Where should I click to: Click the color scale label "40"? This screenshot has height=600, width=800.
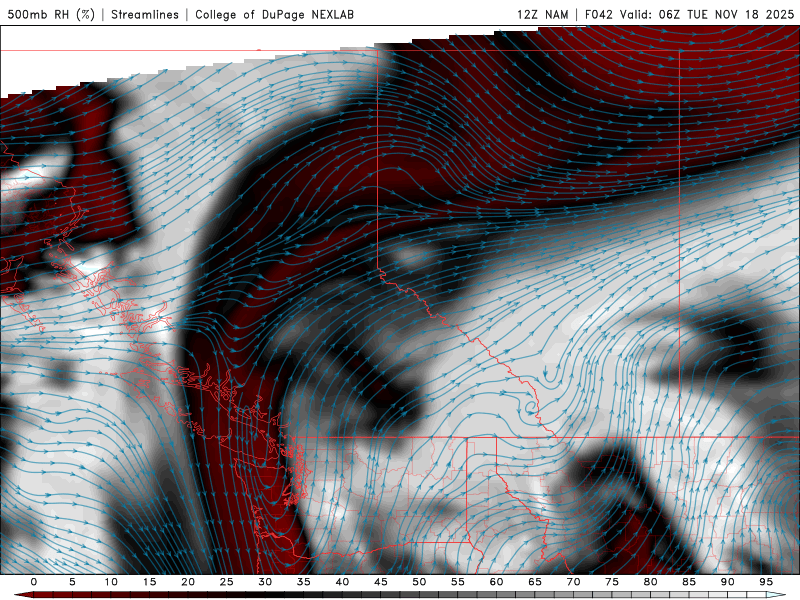click(342, 582)
